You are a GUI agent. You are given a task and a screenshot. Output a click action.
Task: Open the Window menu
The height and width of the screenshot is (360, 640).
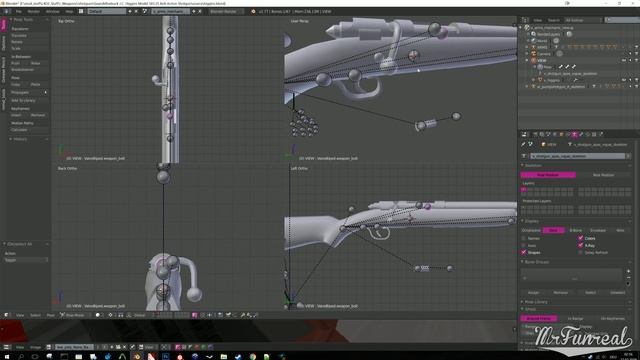52,11
